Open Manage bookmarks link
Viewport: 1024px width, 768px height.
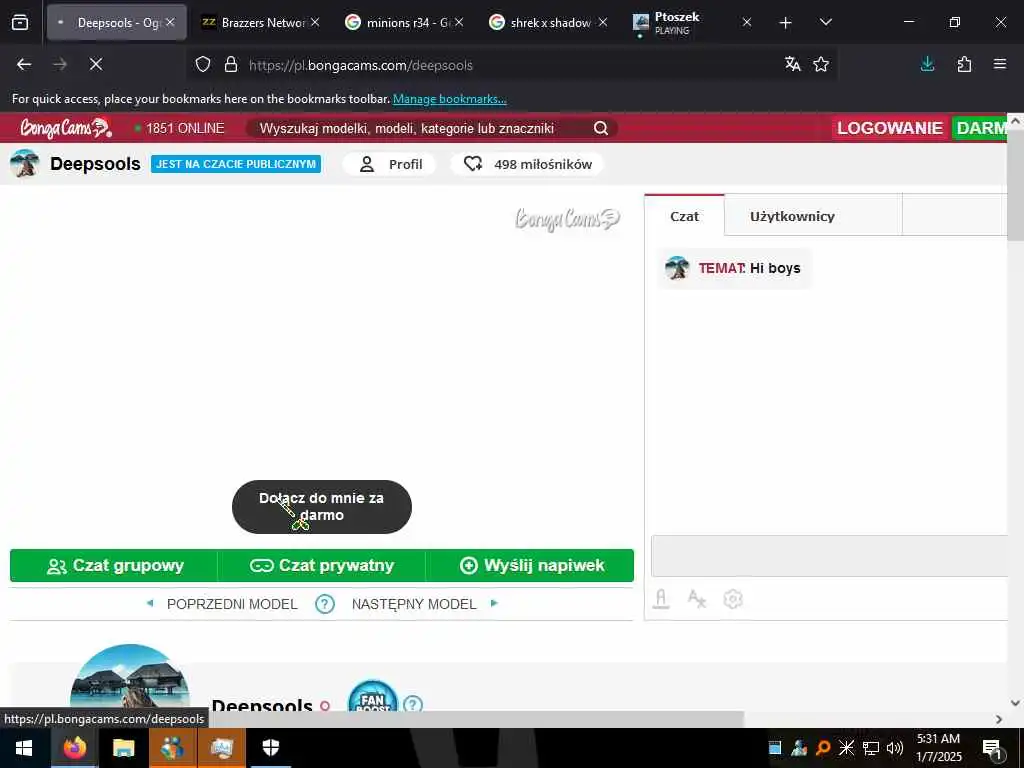449,99
